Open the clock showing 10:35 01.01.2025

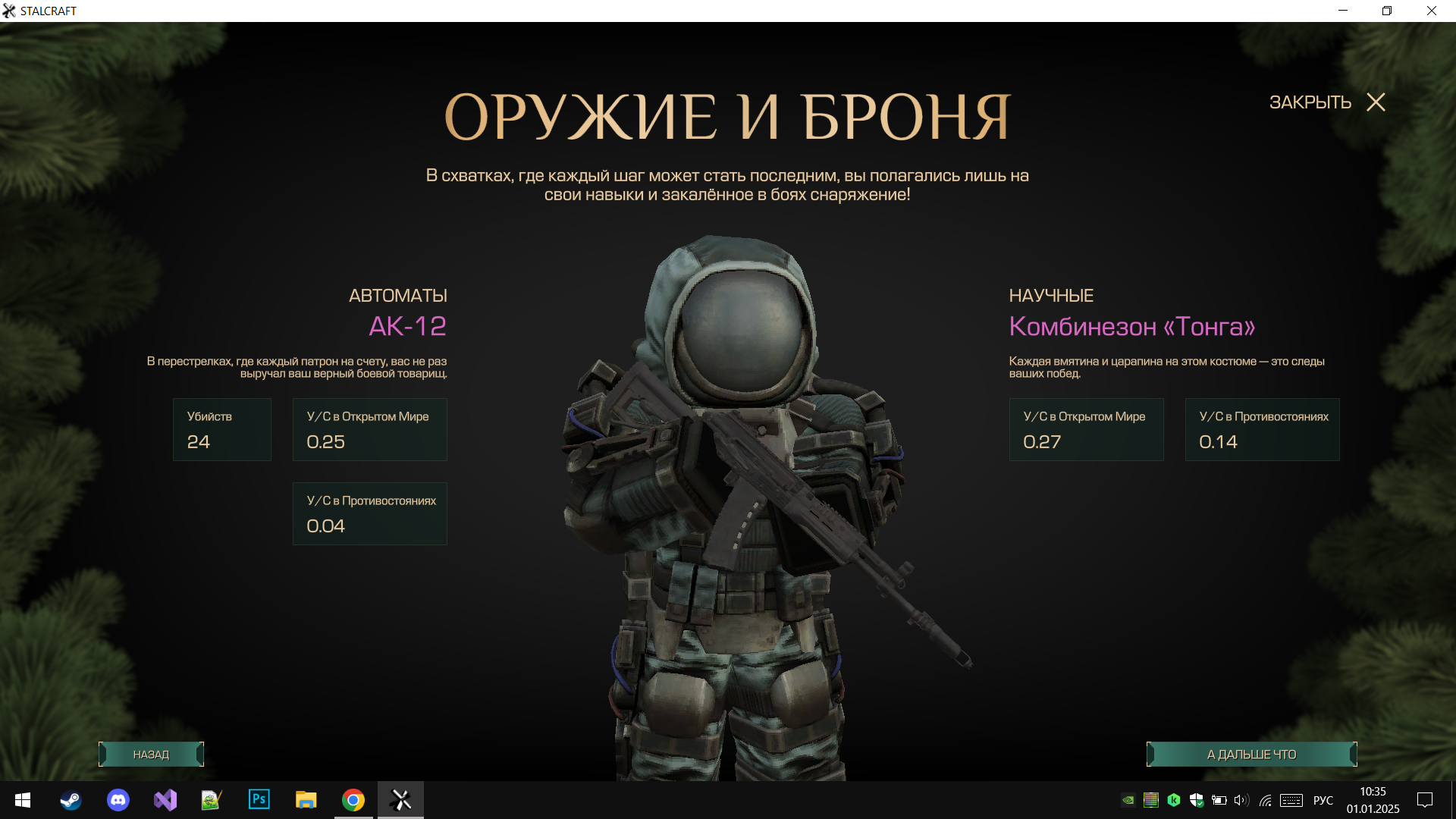click(x=1373, y=800)
